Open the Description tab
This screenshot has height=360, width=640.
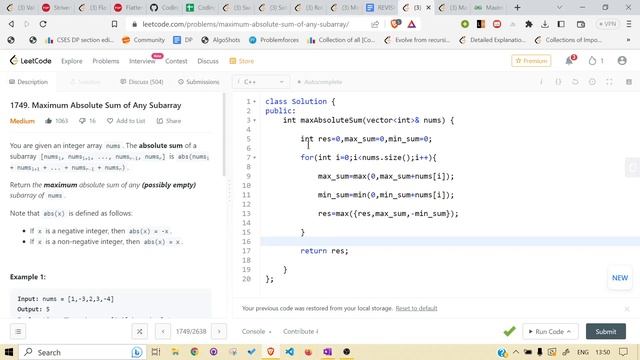click(29, 82)
